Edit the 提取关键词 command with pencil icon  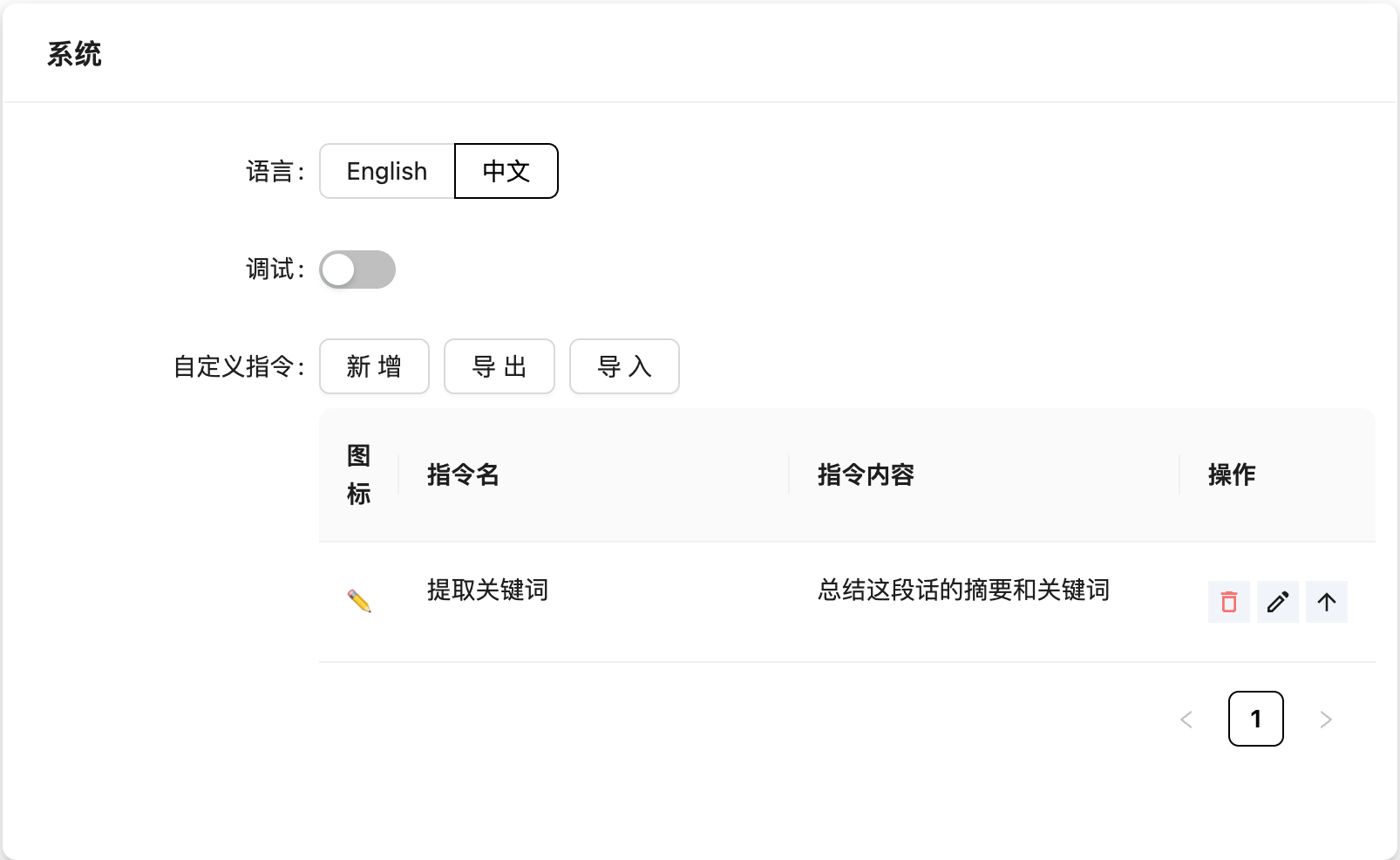[x=1277, y=602]
